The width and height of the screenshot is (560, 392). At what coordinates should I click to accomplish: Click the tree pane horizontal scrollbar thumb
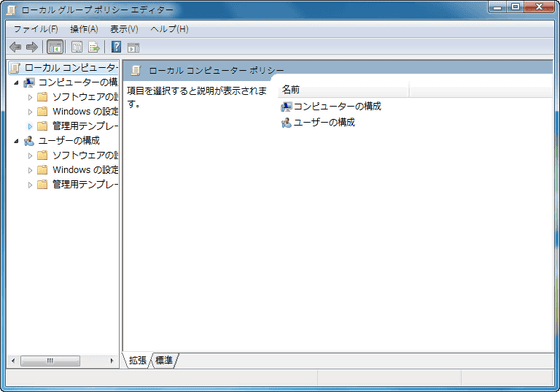50,361
